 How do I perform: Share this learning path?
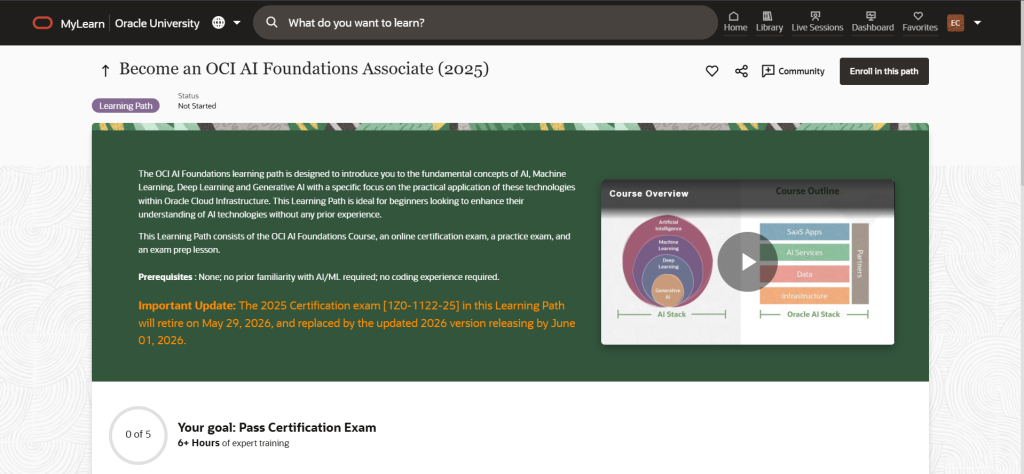741,71
